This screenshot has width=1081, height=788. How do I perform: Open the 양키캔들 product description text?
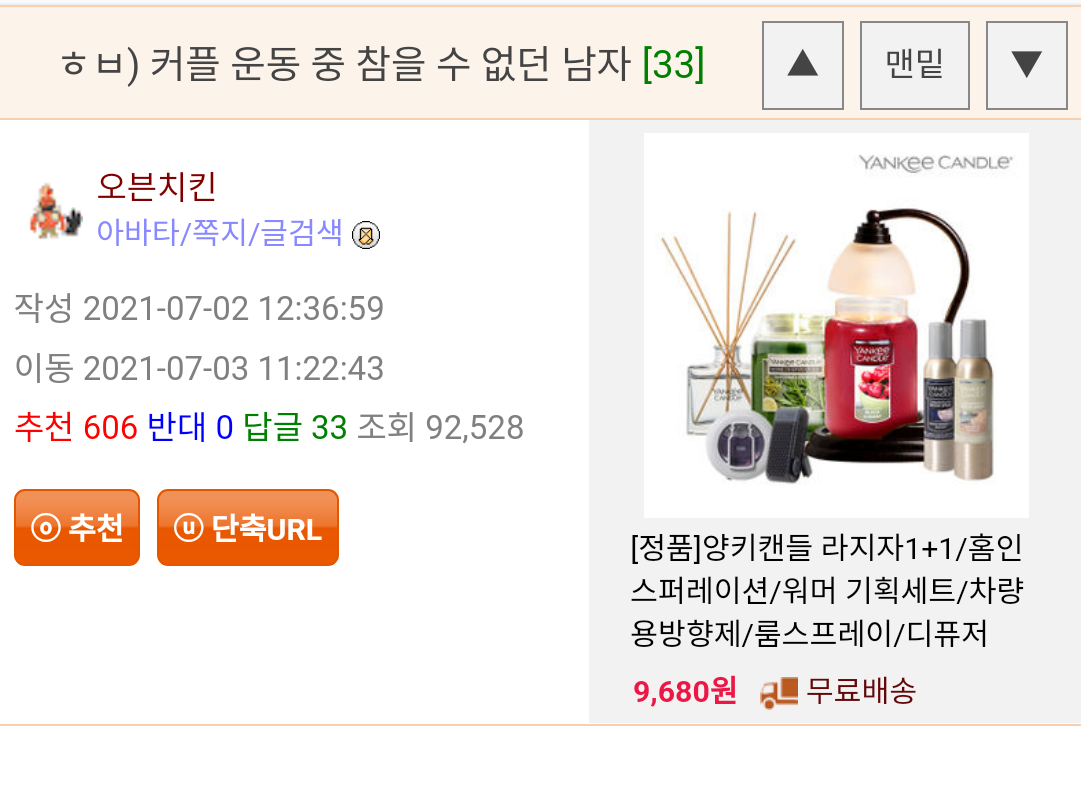(x=827, y=590)
